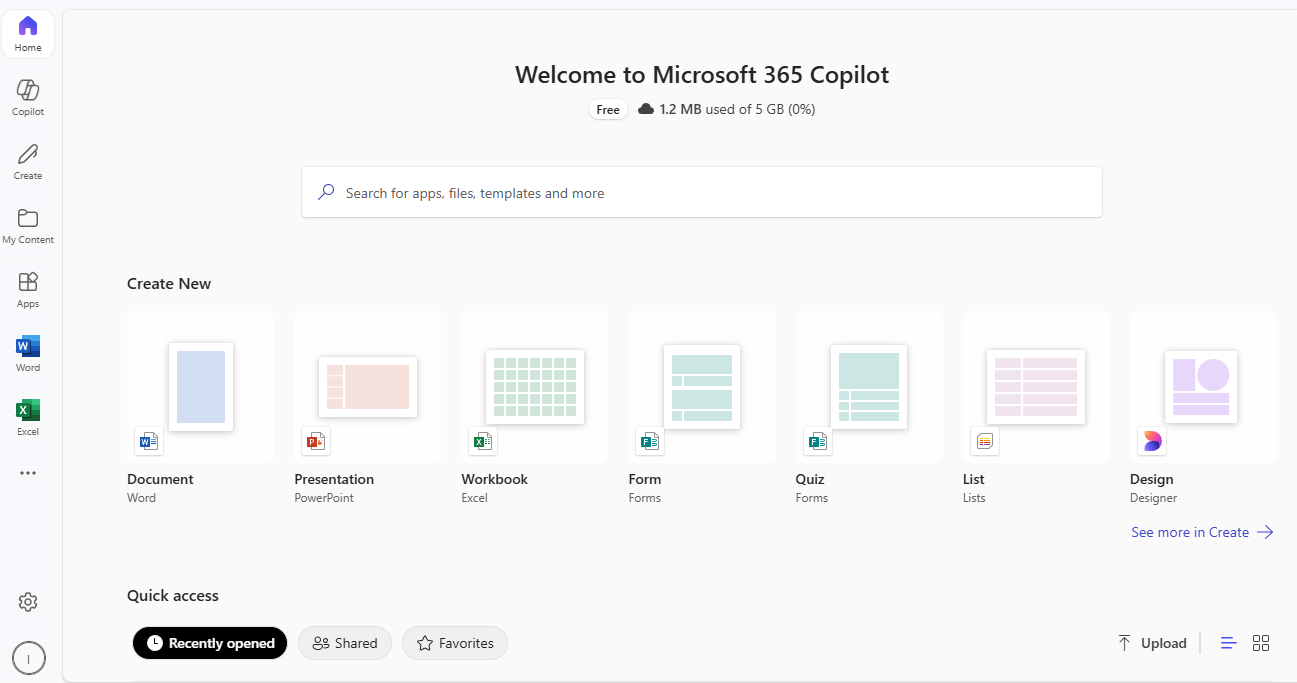The width and height of the screenshot is (1297, 683).
Task: Open My Content from the sidebar
Action: [27, 224]
